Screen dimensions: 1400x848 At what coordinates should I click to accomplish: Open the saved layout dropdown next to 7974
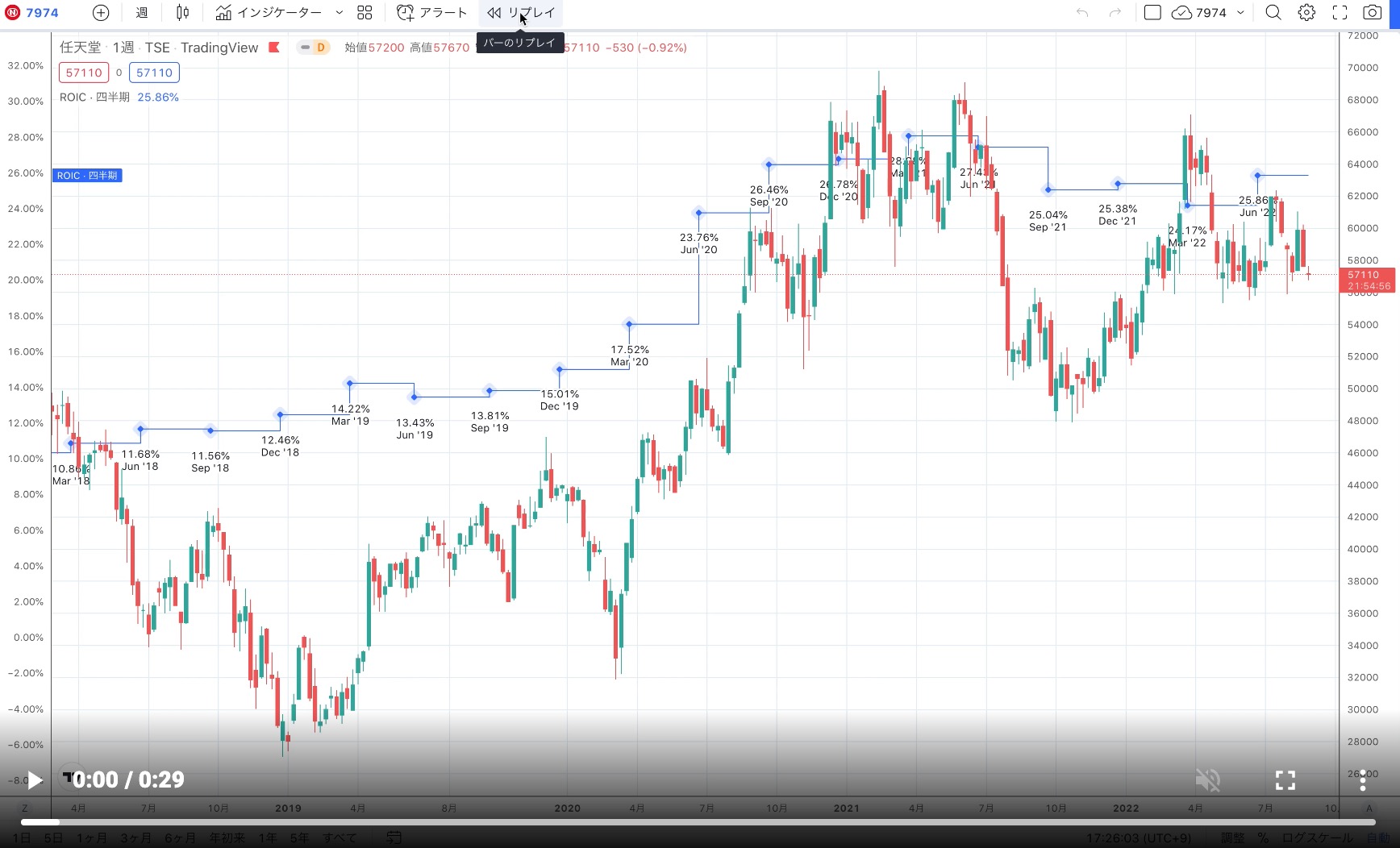pos(1240,13)
